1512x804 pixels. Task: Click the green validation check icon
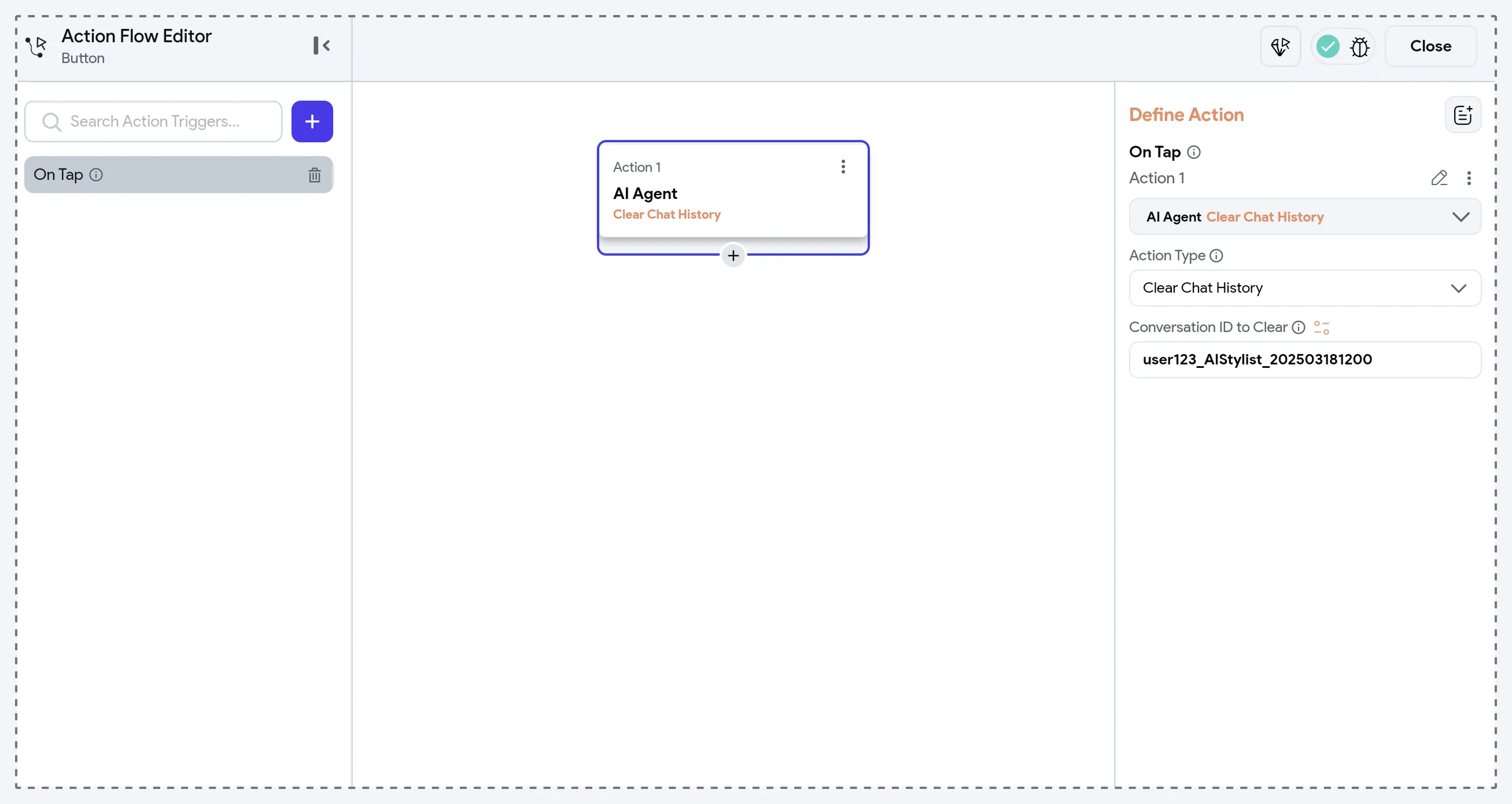[x=1327, y=46]
